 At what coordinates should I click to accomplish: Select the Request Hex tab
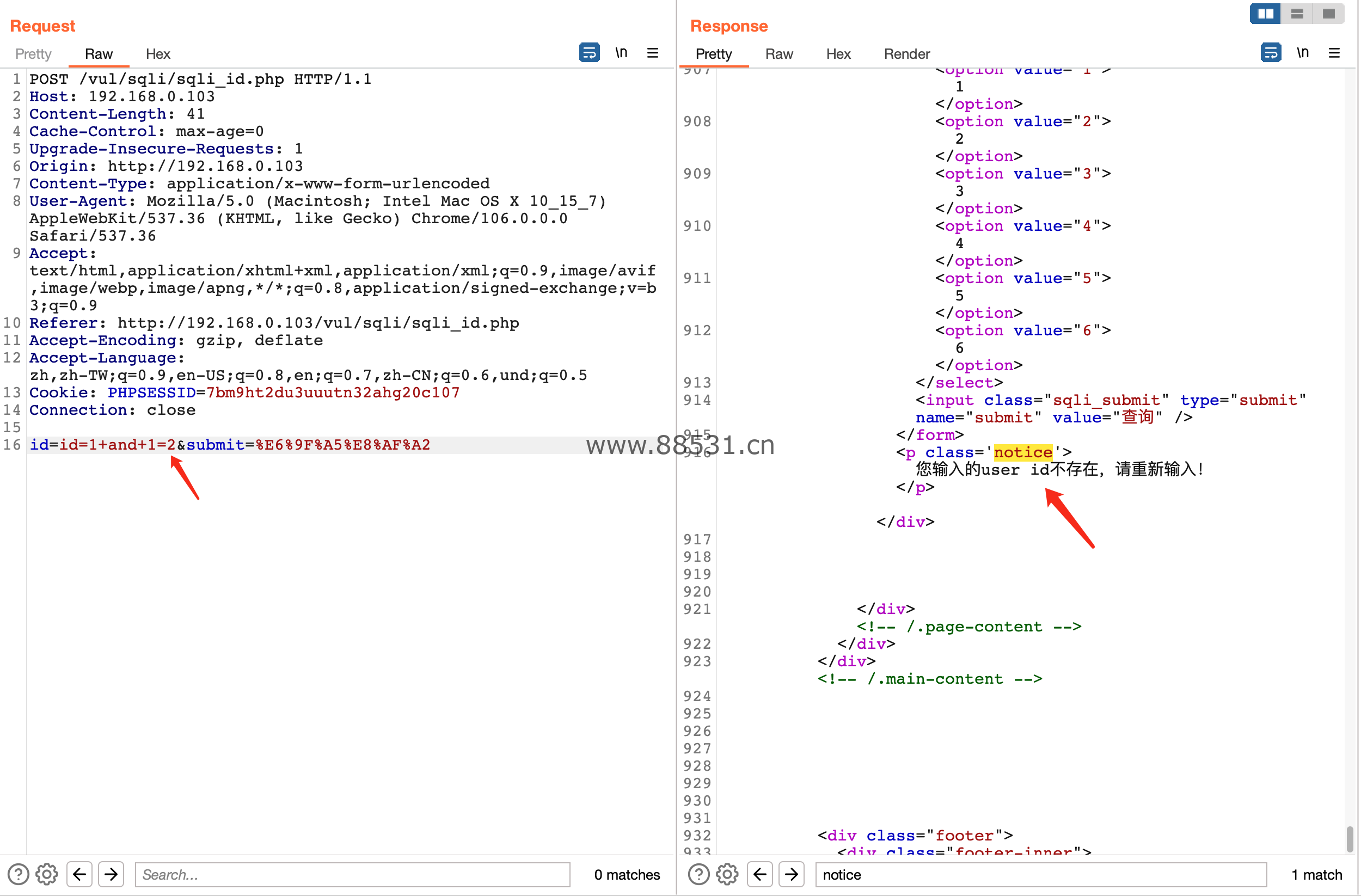158,54
